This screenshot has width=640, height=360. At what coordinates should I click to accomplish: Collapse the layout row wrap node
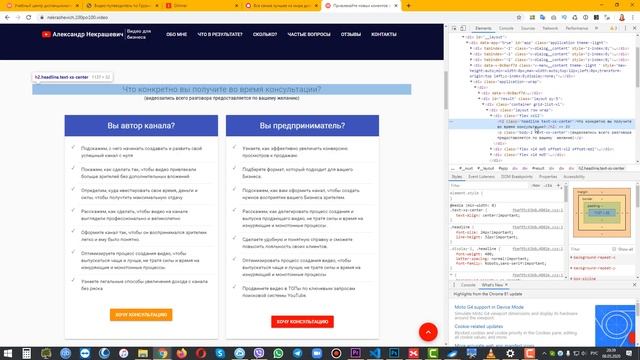click(x=487, y=110)
